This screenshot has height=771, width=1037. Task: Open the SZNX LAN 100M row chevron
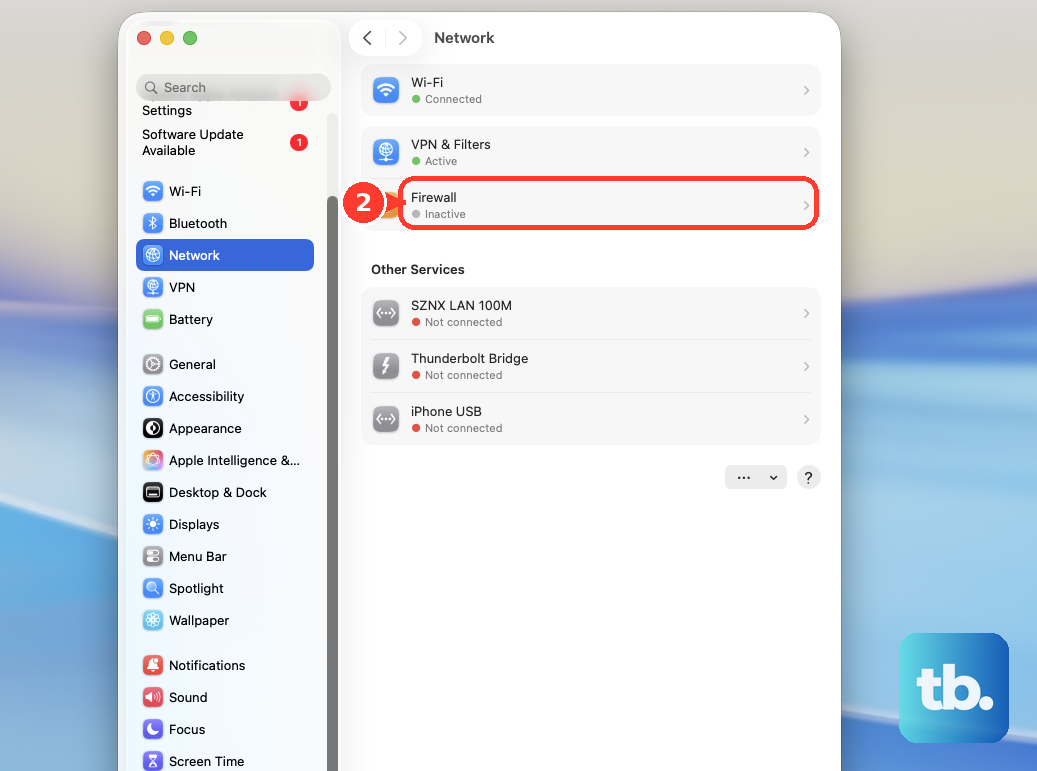click(x=806, y=313)
